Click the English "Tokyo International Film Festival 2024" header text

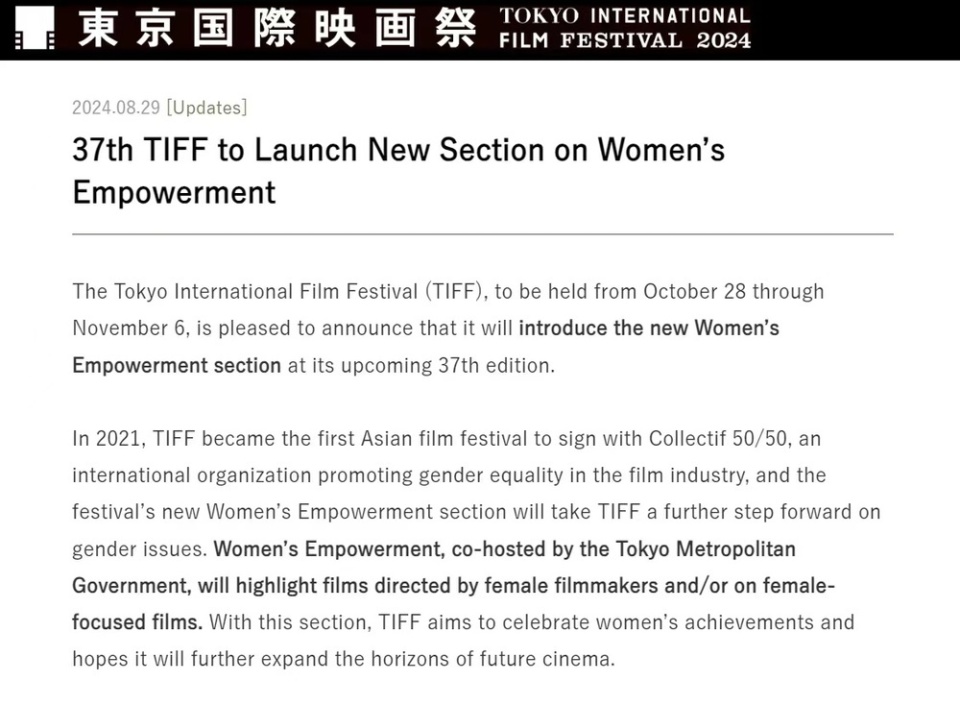pos(624,28)
